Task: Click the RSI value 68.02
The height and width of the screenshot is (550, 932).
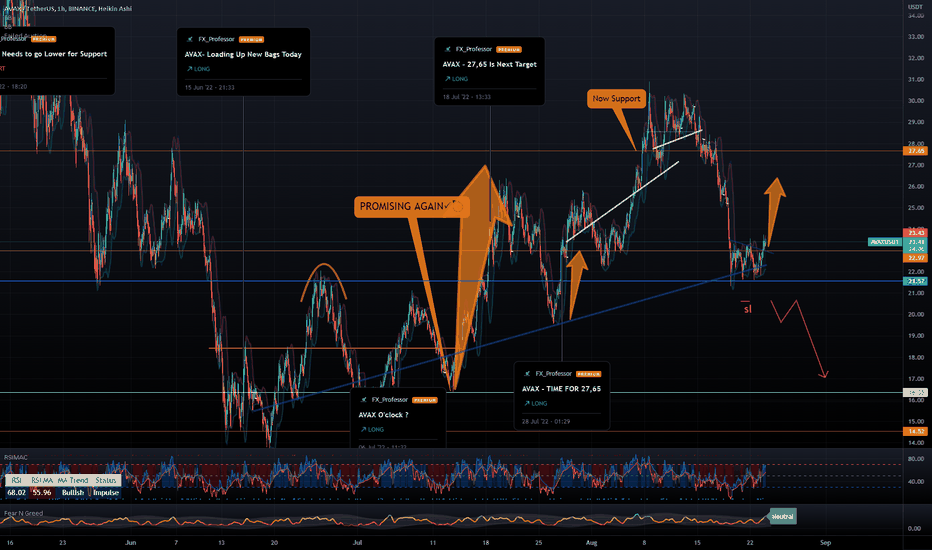Action: point(16,492)
